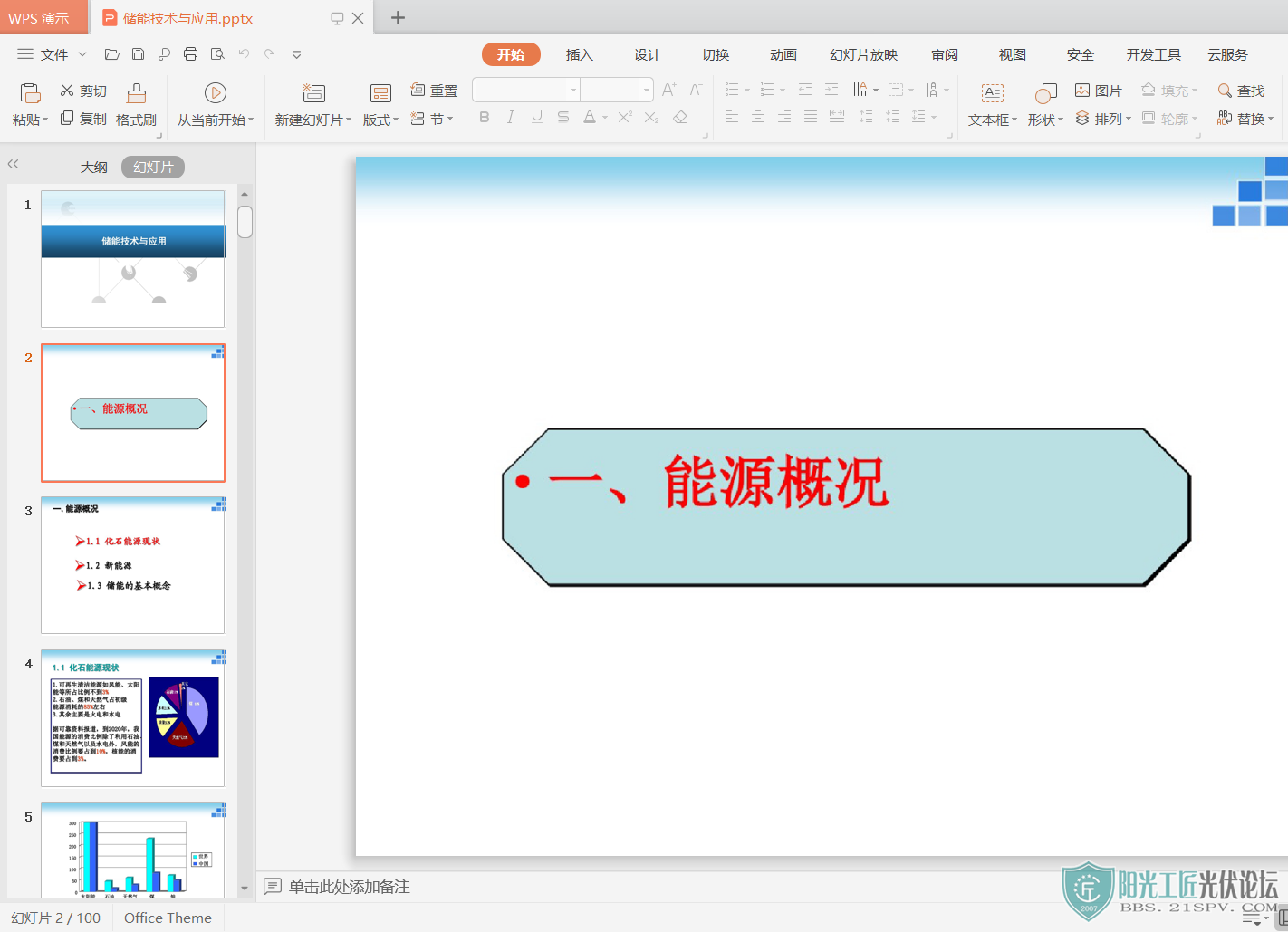Image resolution: width=1288 pixels, height=932 pixels.
Task: Collapse the slide panel with double chevron
Action: 13,164
